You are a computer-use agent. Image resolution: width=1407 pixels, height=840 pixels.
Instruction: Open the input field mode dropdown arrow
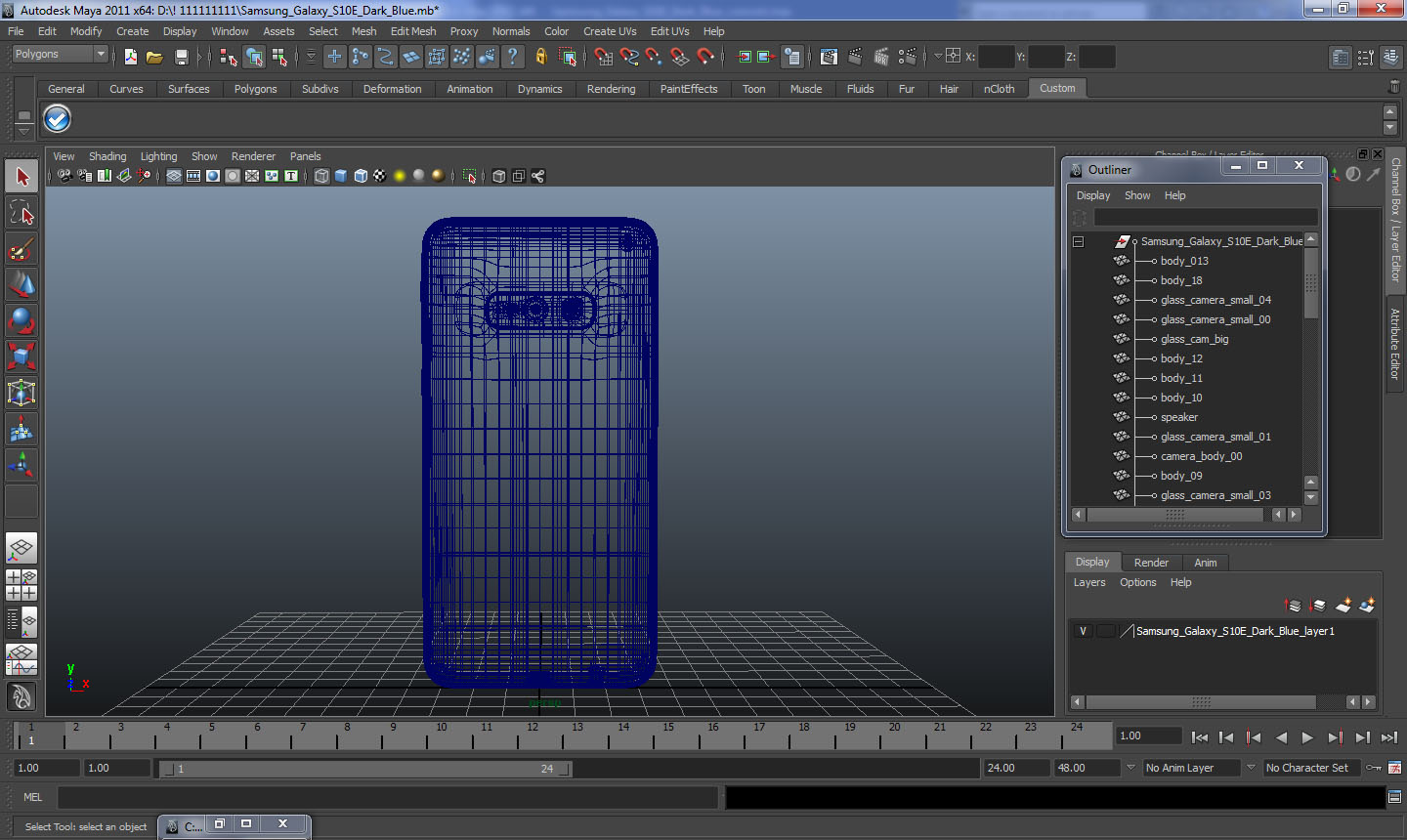coord(938,57)
